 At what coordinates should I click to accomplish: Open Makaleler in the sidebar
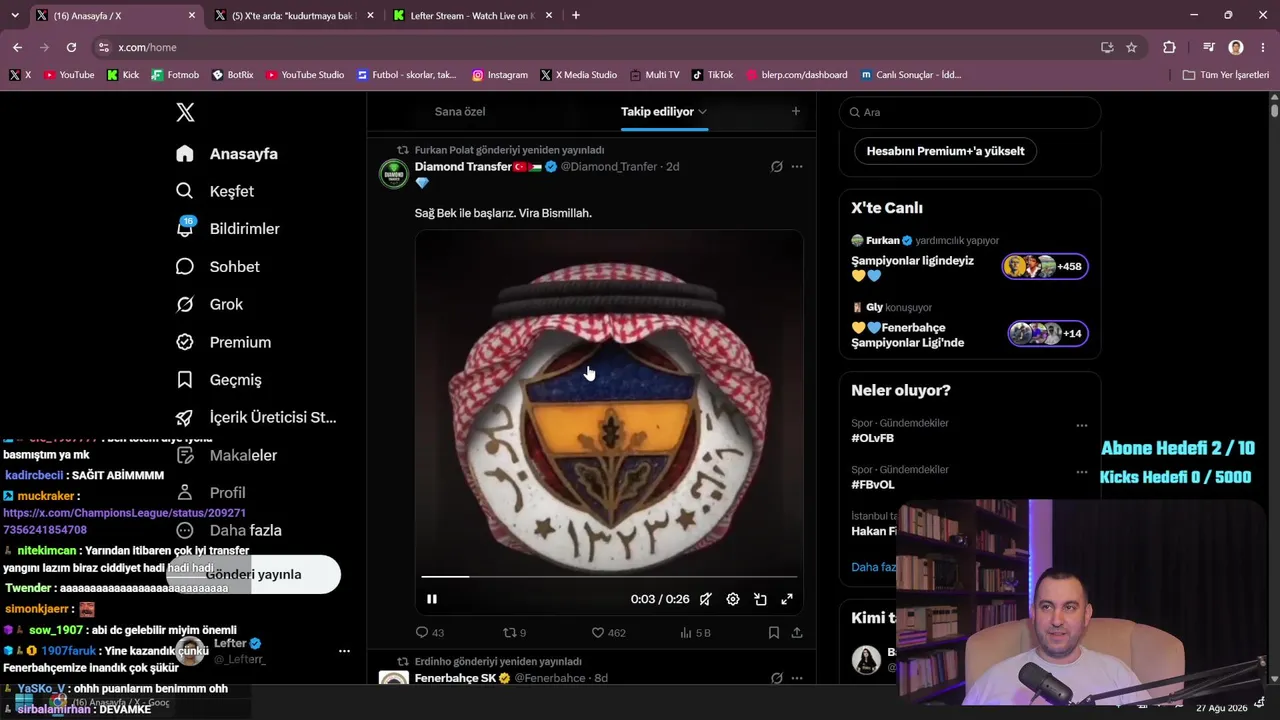[x=227, y=455]
